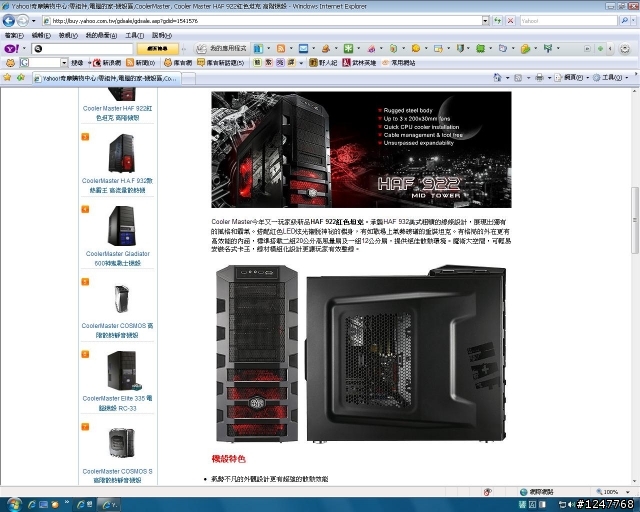Open the 常用網站 toolbar link
This screenshot has height=512, width=640.
pyautogui.click(x=398, y=63)
